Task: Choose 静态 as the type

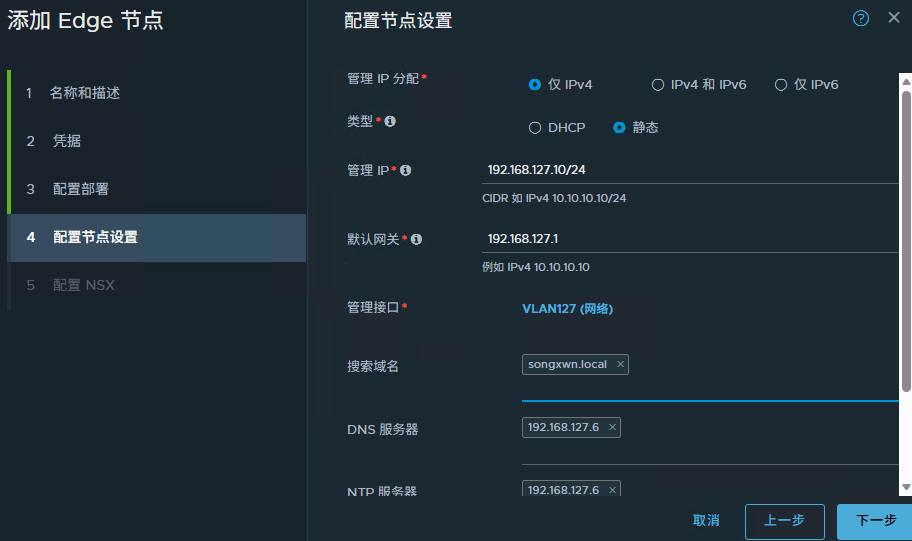Action: [x=620, y=128]
